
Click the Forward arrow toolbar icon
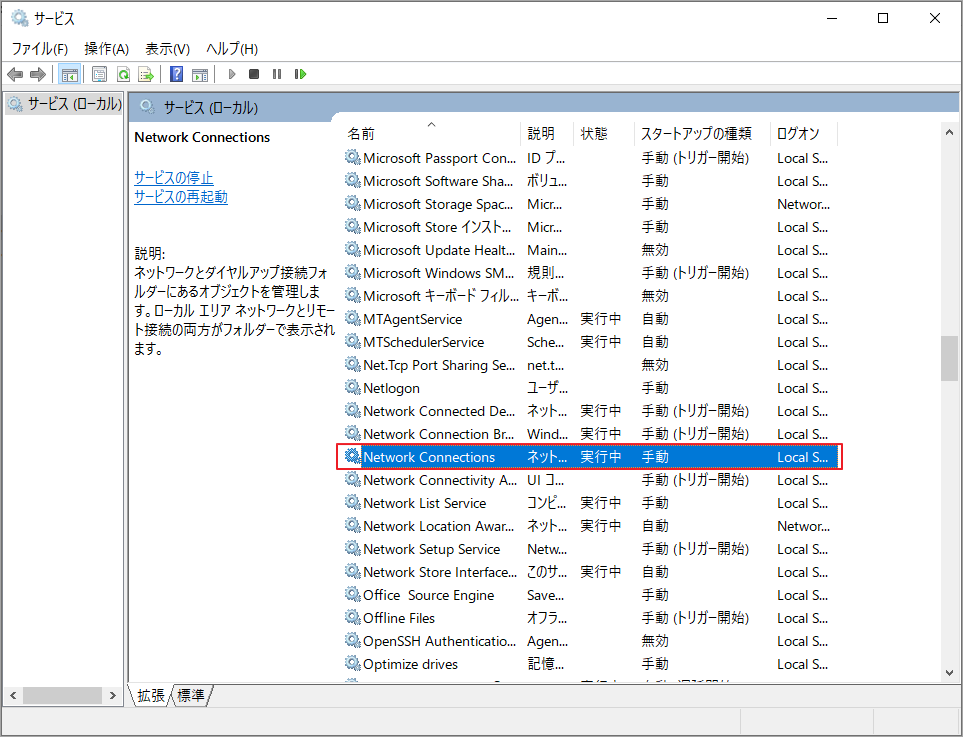point(38,74)
